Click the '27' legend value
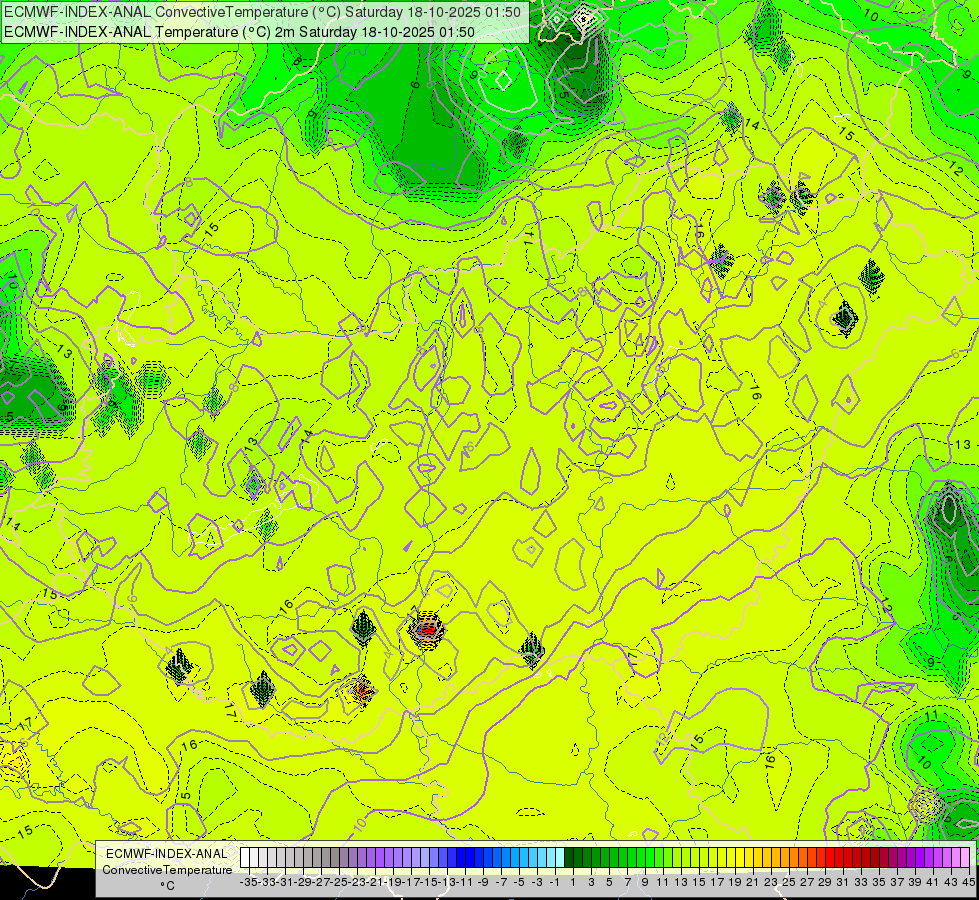Screen dimensions: 979x900 tap(807, 882)
